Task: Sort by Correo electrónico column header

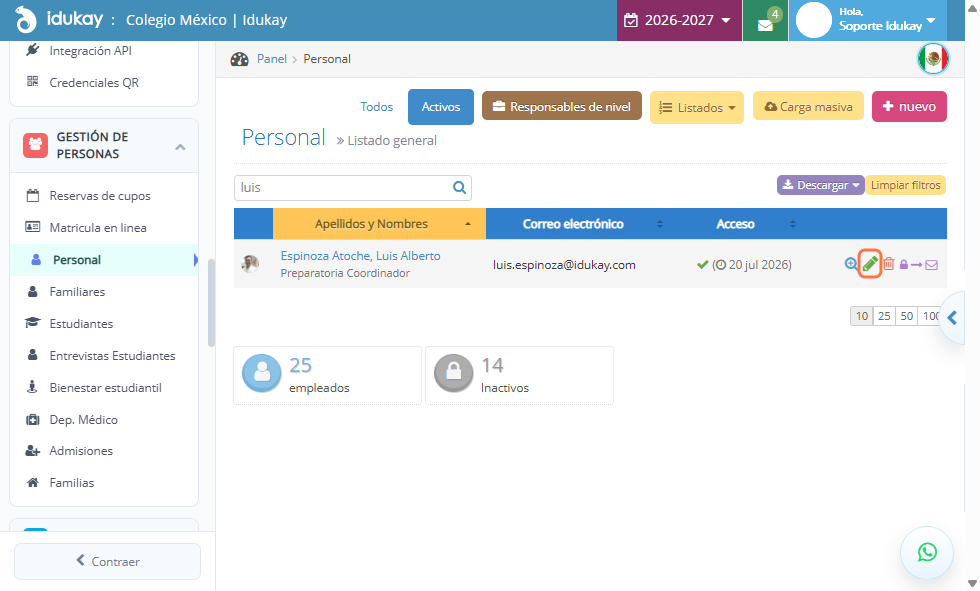Action: click(x=573, y=224)
